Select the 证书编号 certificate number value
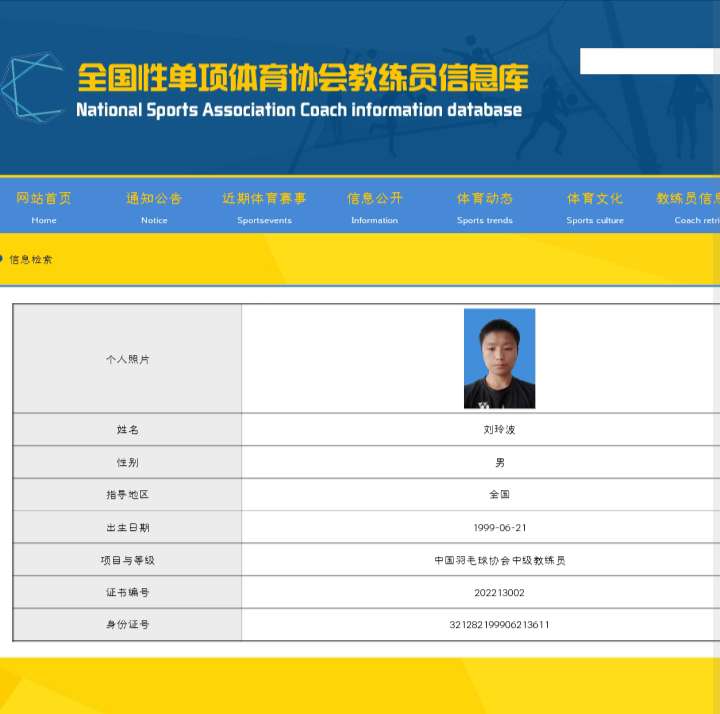This screenshot has width=720, height=714. (x=499, y=592)
